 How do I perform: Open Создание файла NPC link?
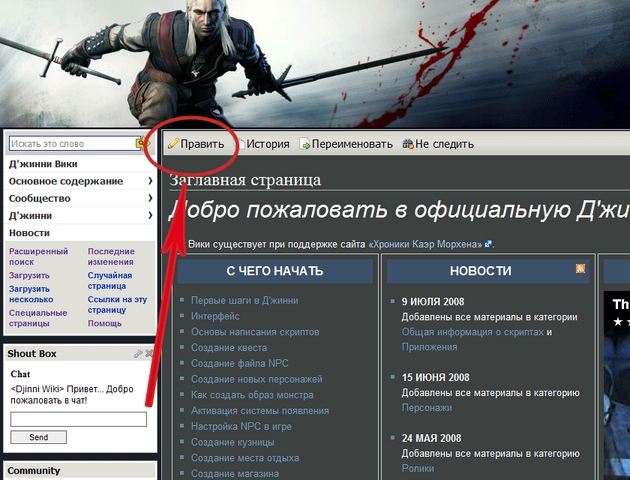pyautogui.click(x=239, y=363)
